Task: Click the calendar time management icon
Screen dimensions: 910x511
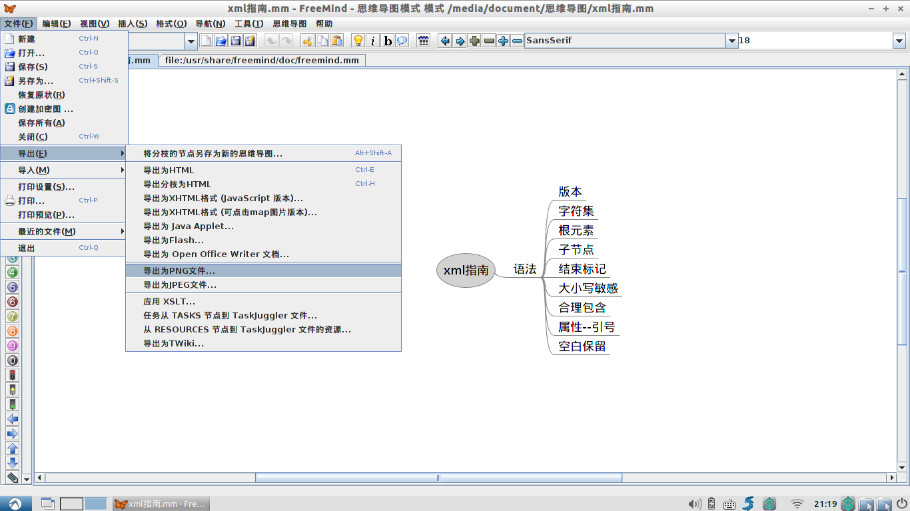Action: (423, 40)
